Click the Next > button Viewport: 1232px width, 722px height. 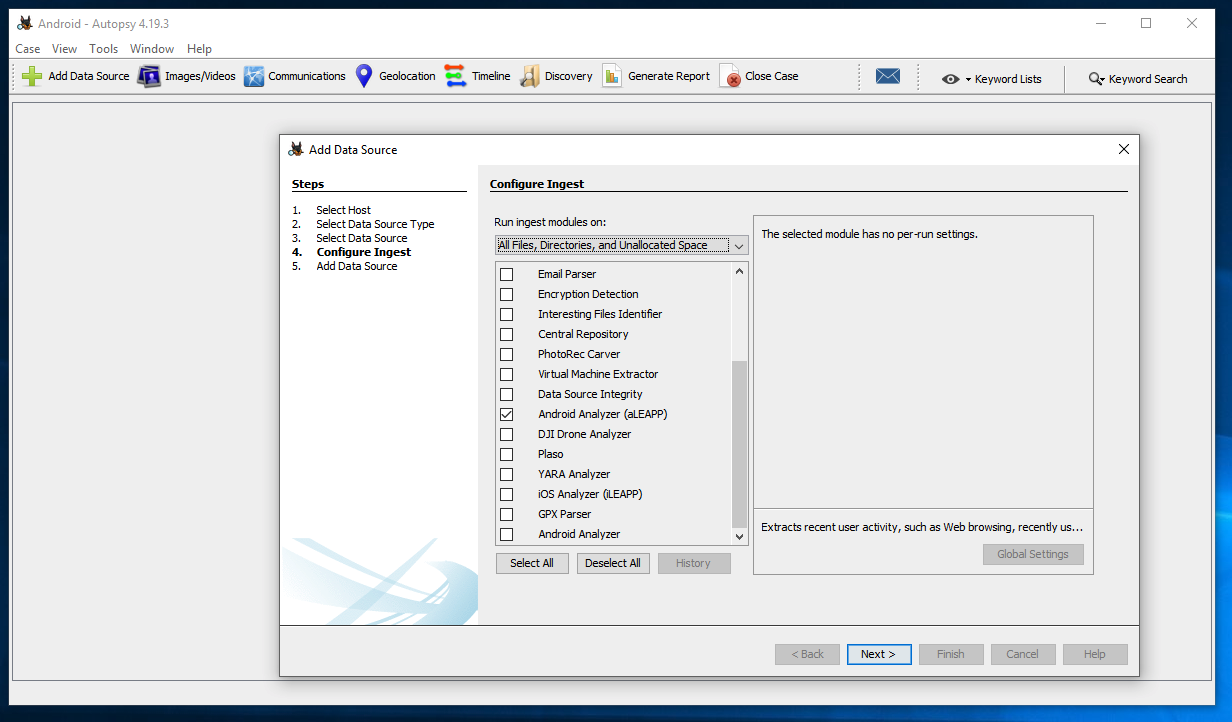coord(879,654)
